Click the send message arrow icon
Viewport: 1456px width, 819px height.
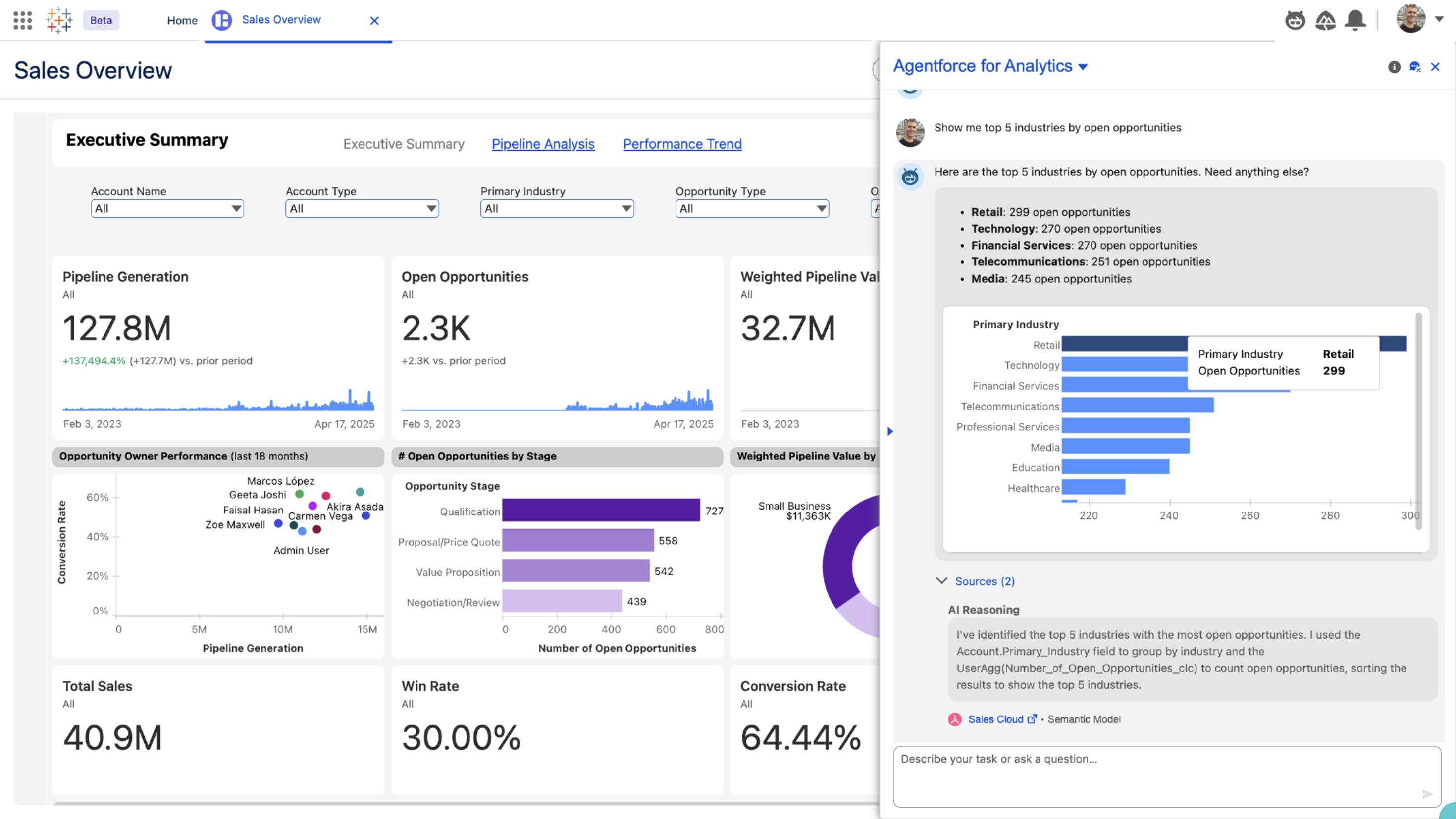pos(1427,794)
